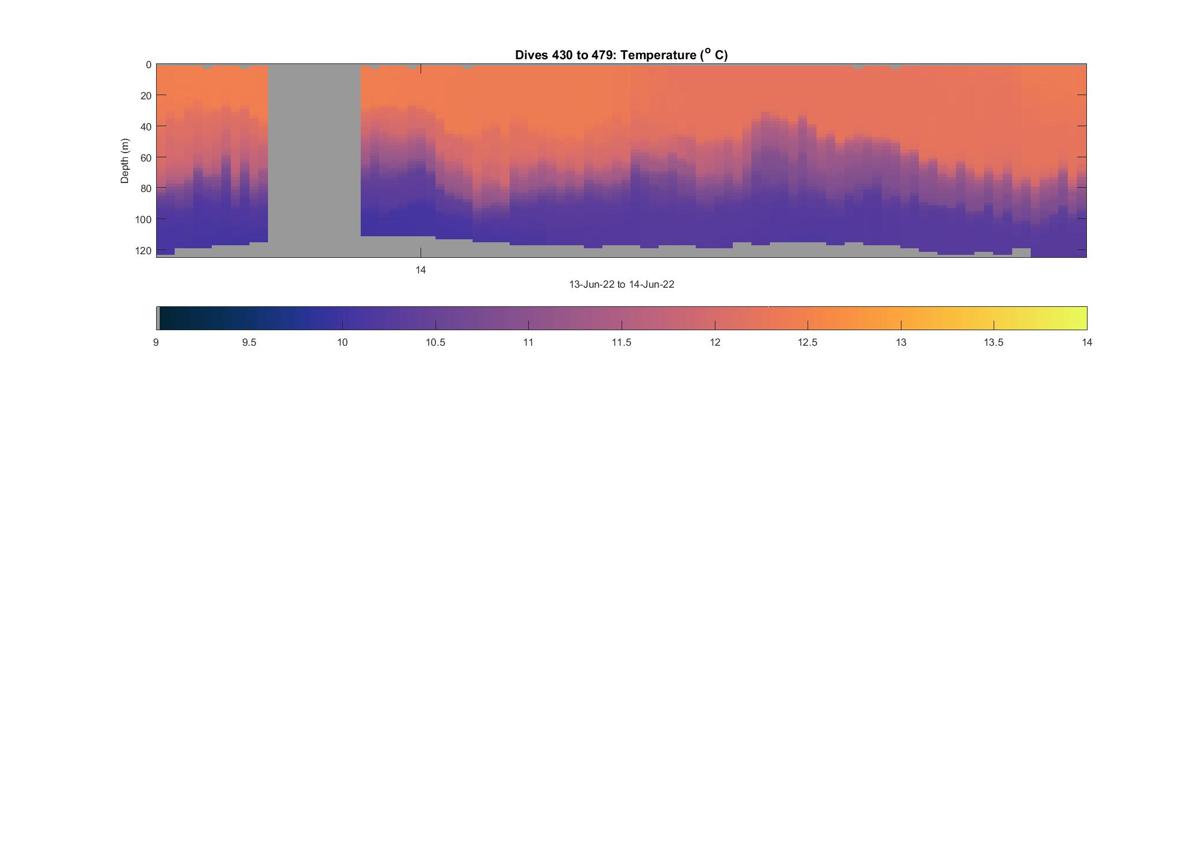Click the colorbar tick label '11.5'

(x=622, y=343)
